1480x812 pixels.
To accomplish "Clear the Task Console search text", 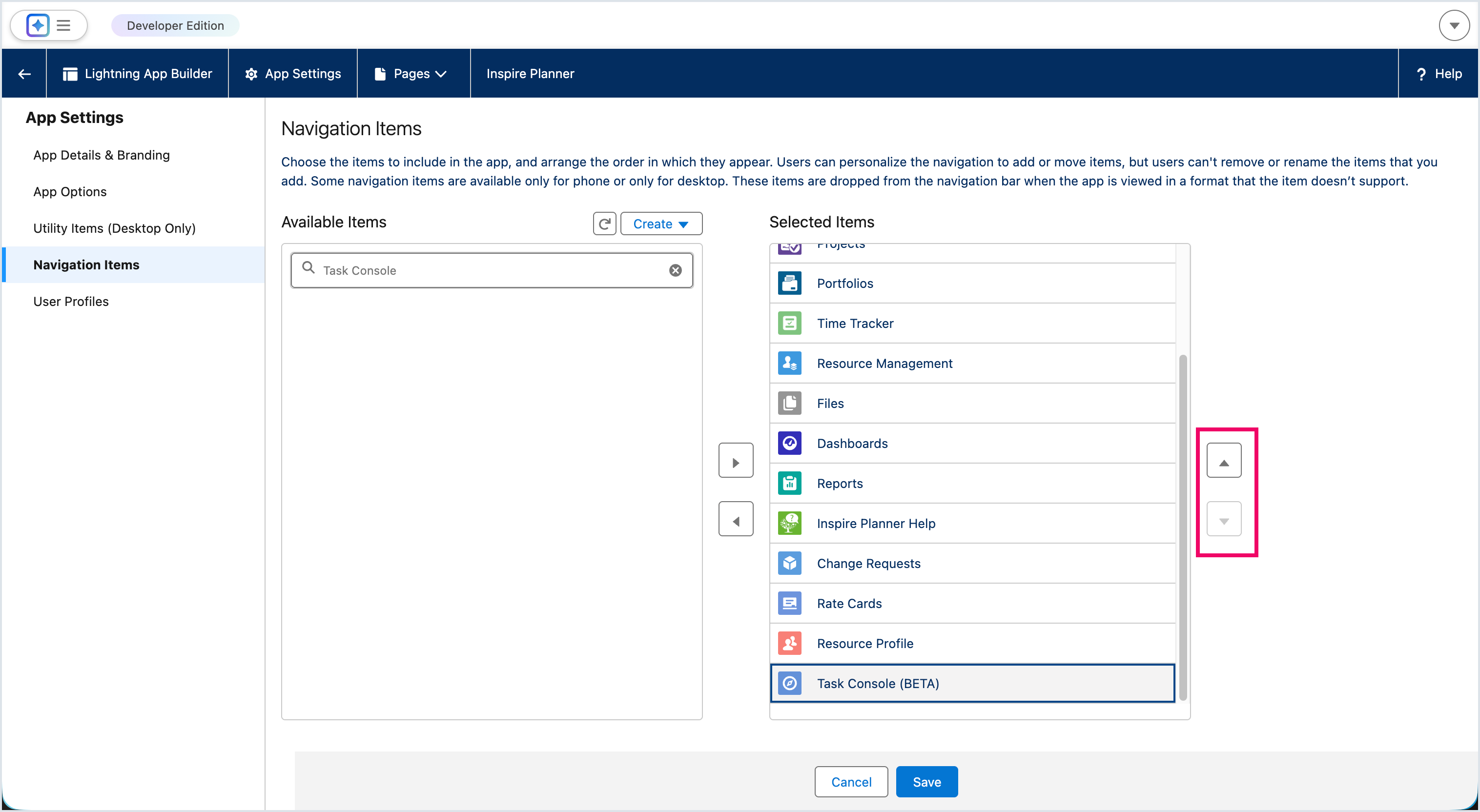I will pyautogui.click(x=676, y=270).
